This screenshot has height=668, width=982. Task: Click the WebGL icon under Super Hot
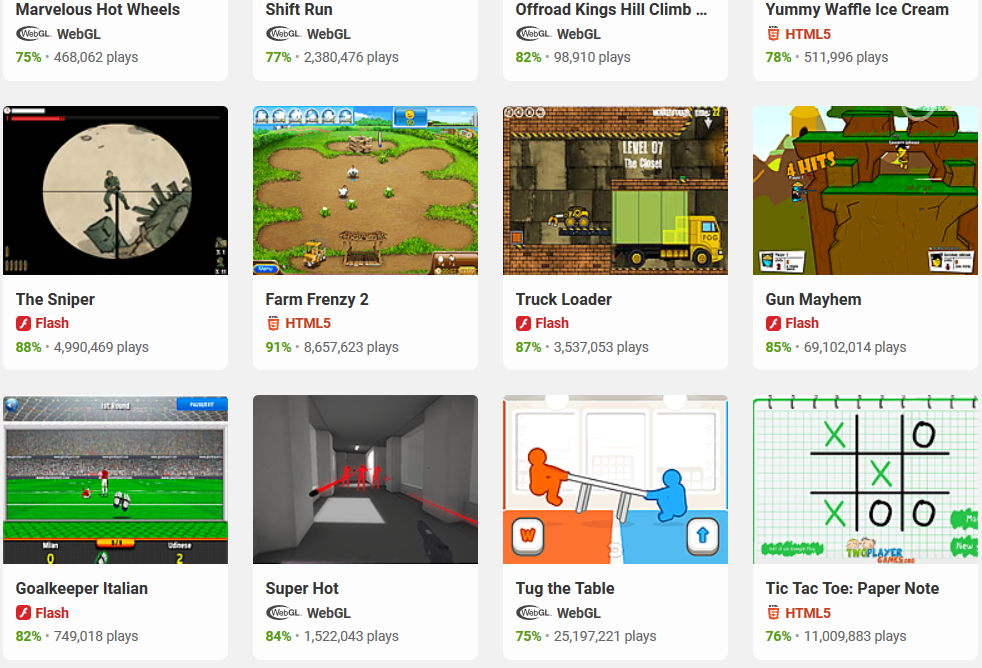pyautogui.click(x=284, y=612)
